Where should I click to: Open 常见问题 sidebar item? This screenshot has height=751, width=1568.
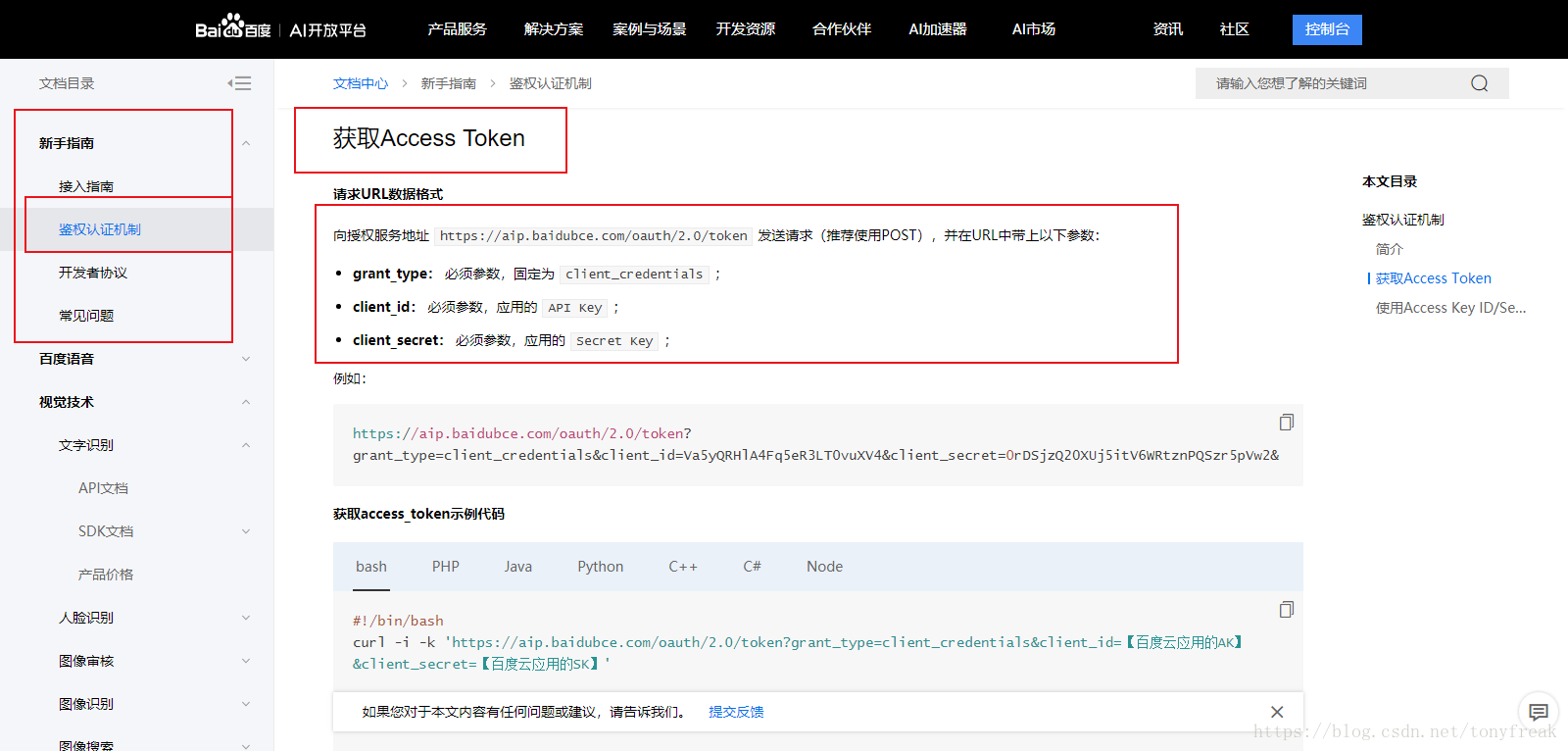click(86, 316)
